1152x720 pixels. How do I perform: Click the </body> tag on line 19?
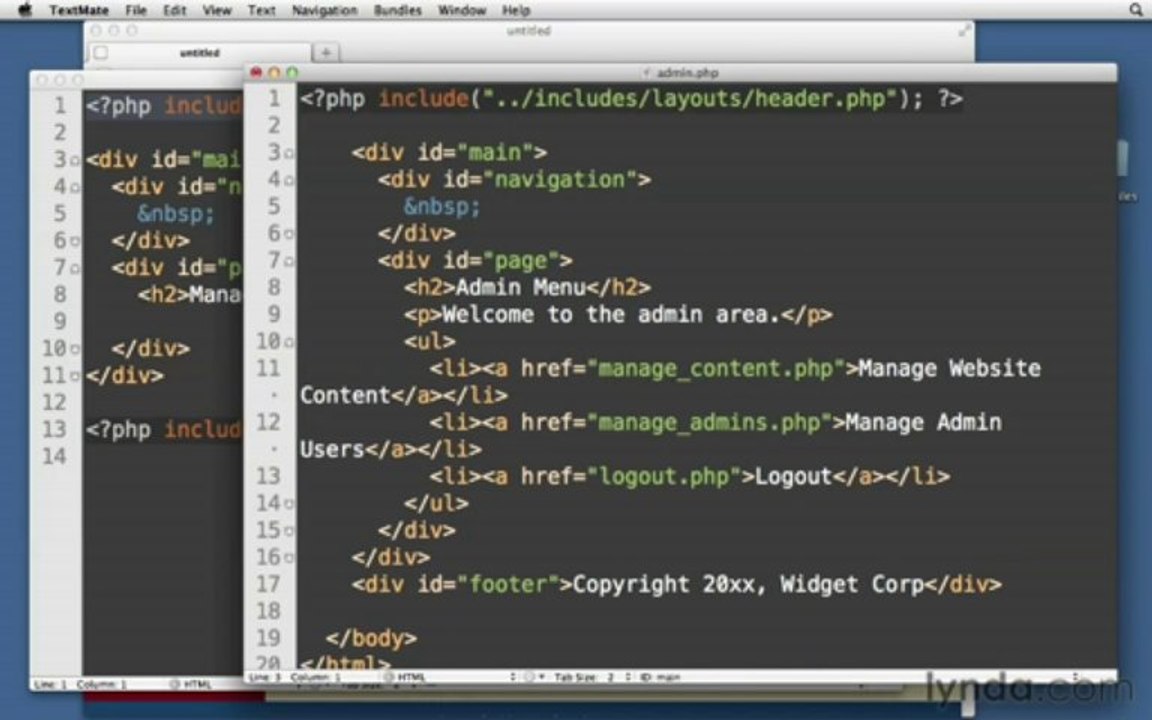point(372,639)
